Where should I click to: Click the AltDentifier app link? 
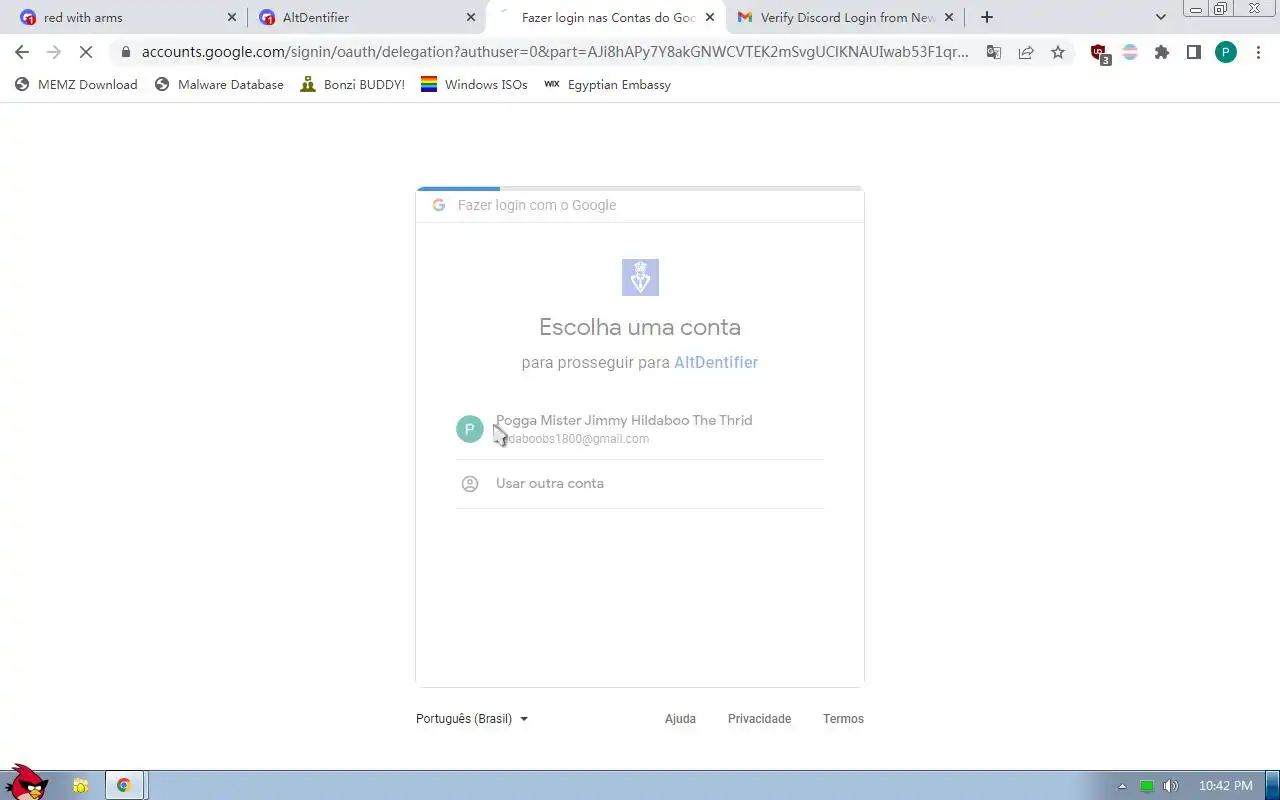pyautogui.click(x=716, y=362)
